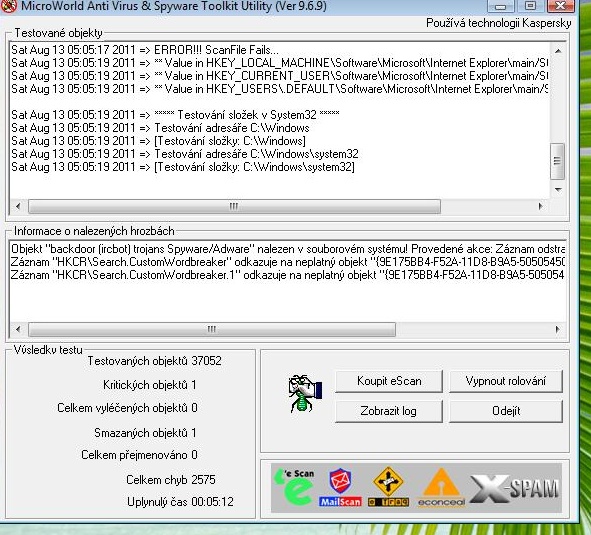591x535 pixels.
Task: Click 'Používá technologii Kaspersky' text
Action: tap(499, 23)
